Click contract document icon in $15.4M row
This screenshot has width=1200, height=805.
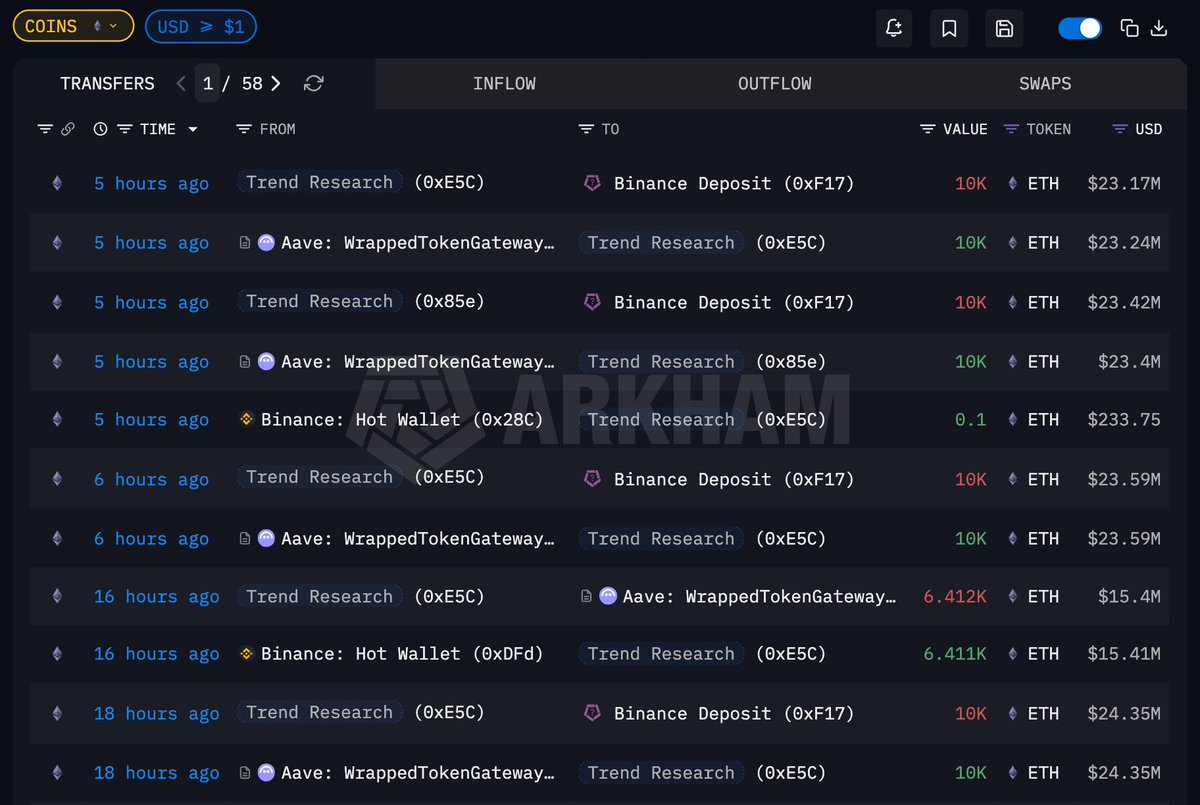coord(587,596)
